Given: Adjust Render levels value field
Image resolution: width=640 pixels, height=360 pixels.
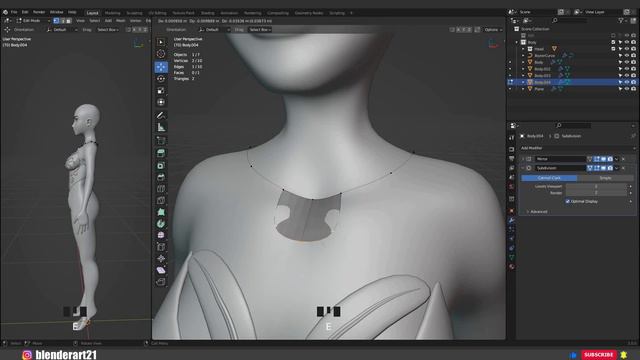Looking at the screenshot, I should 596,193.
